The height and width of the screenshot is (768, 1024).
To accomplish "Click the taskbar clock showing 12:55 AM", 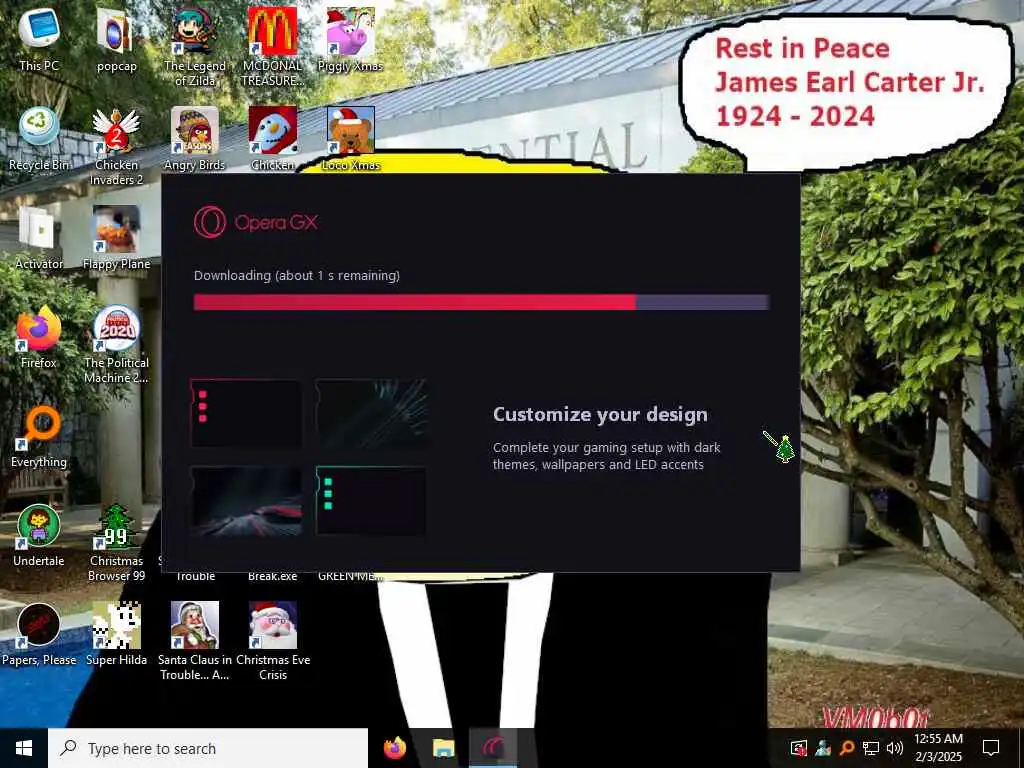I will [938, 748].
